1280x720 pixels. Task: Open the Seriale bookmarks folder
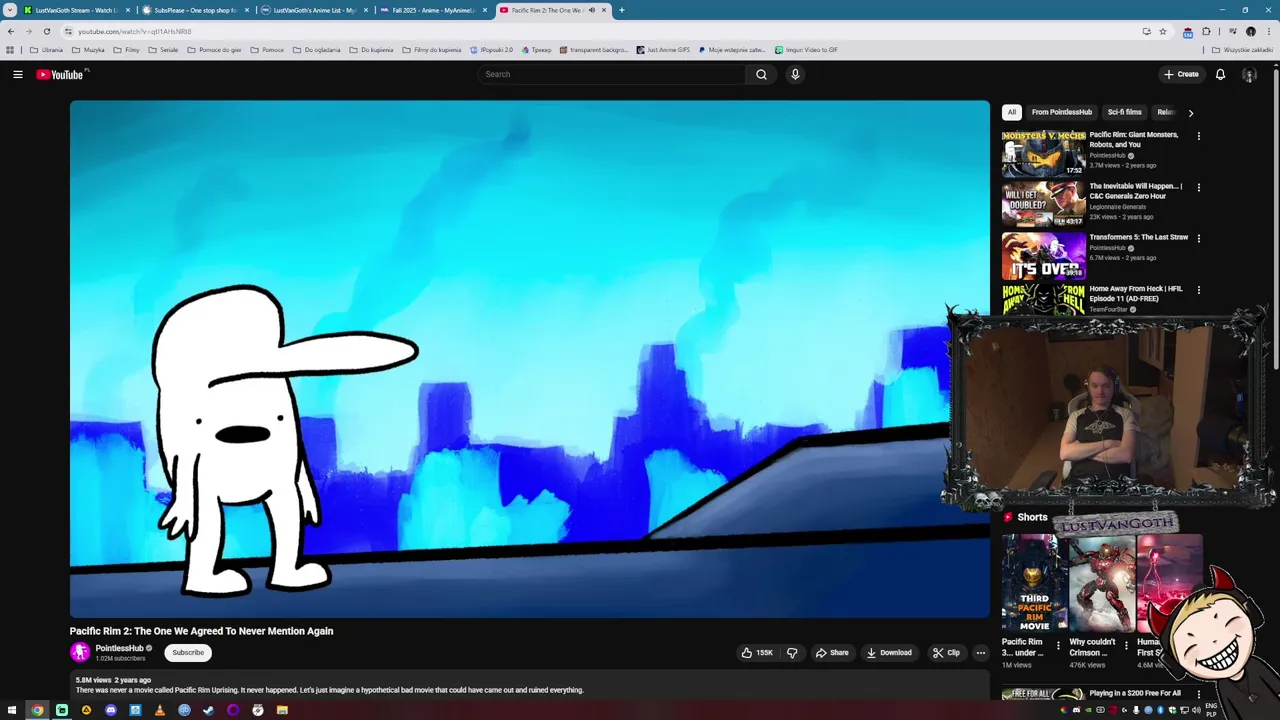[x=163, y=49]
